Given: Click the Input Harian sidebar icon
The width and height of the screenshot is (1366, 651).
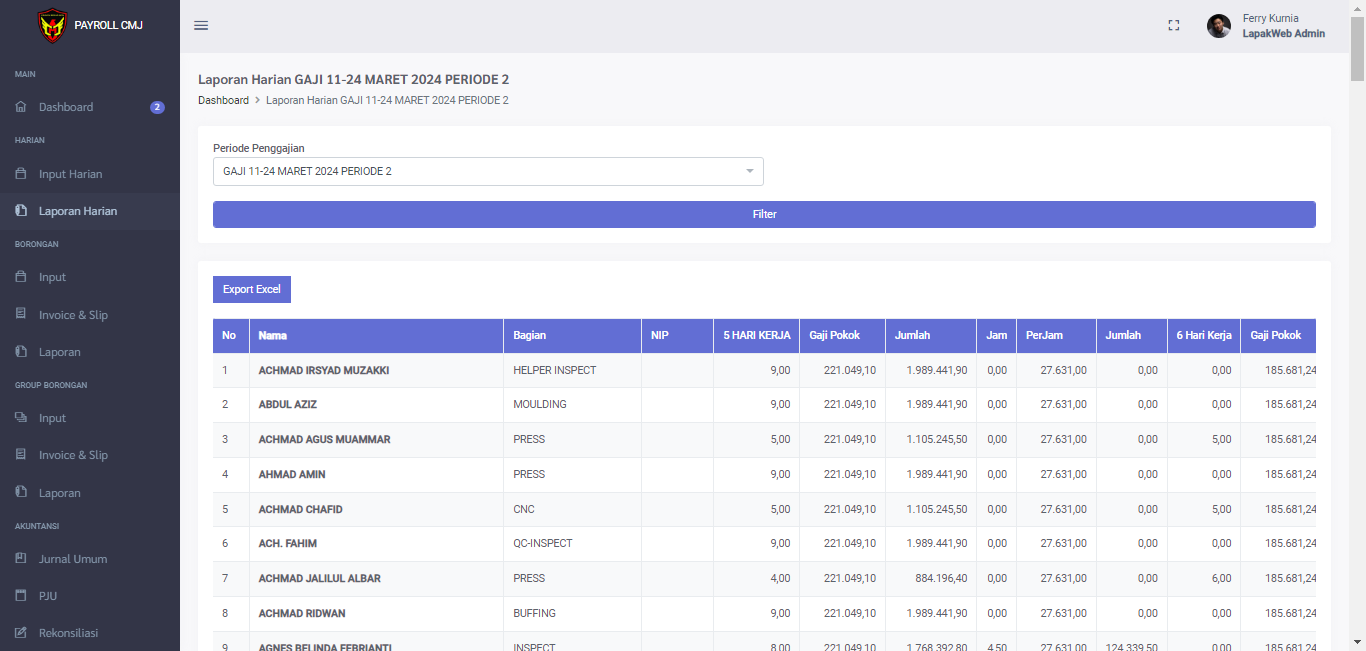Looking at the screenshot, I should [21, 174].
